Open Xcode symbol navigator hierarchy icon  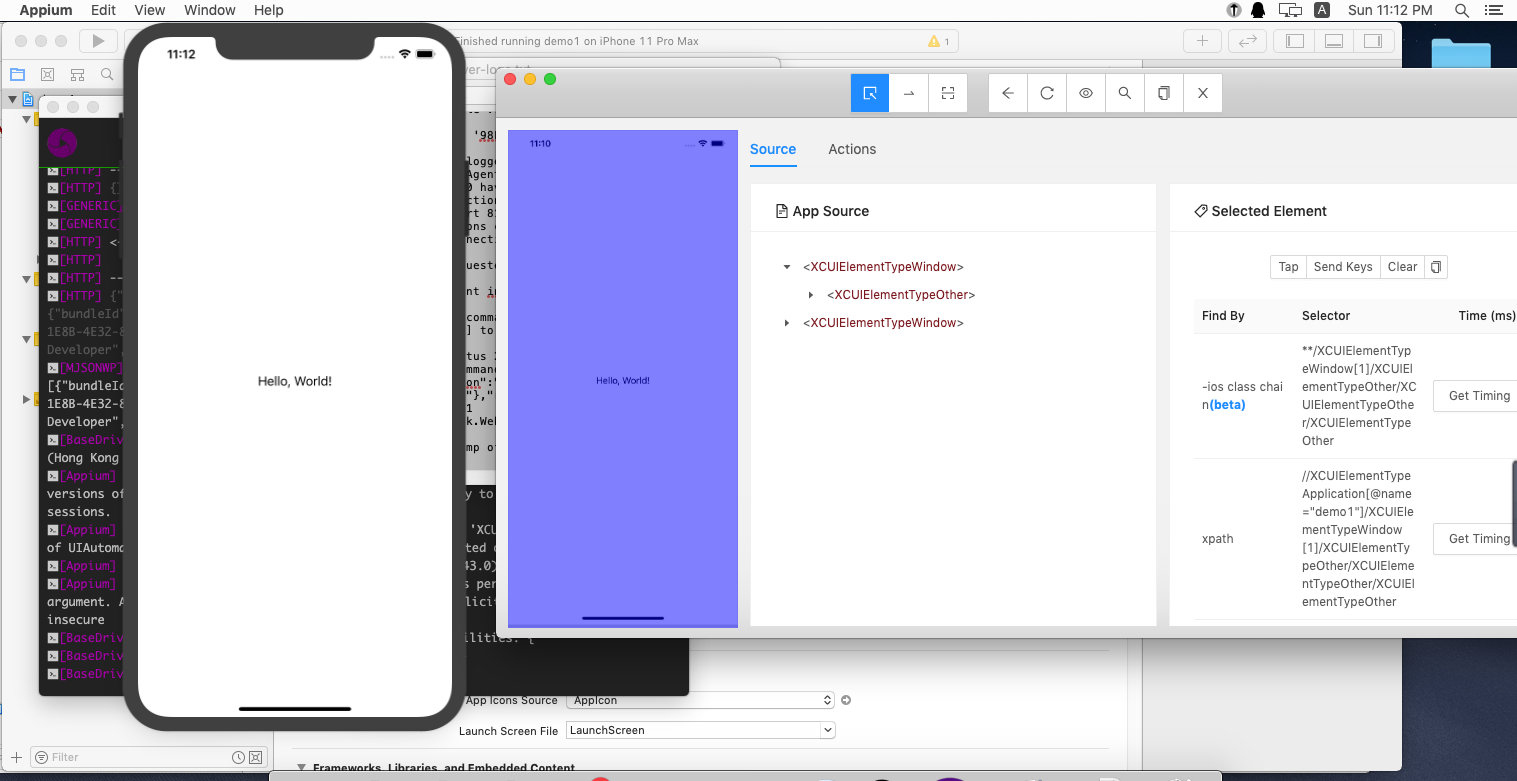[77, 74]
